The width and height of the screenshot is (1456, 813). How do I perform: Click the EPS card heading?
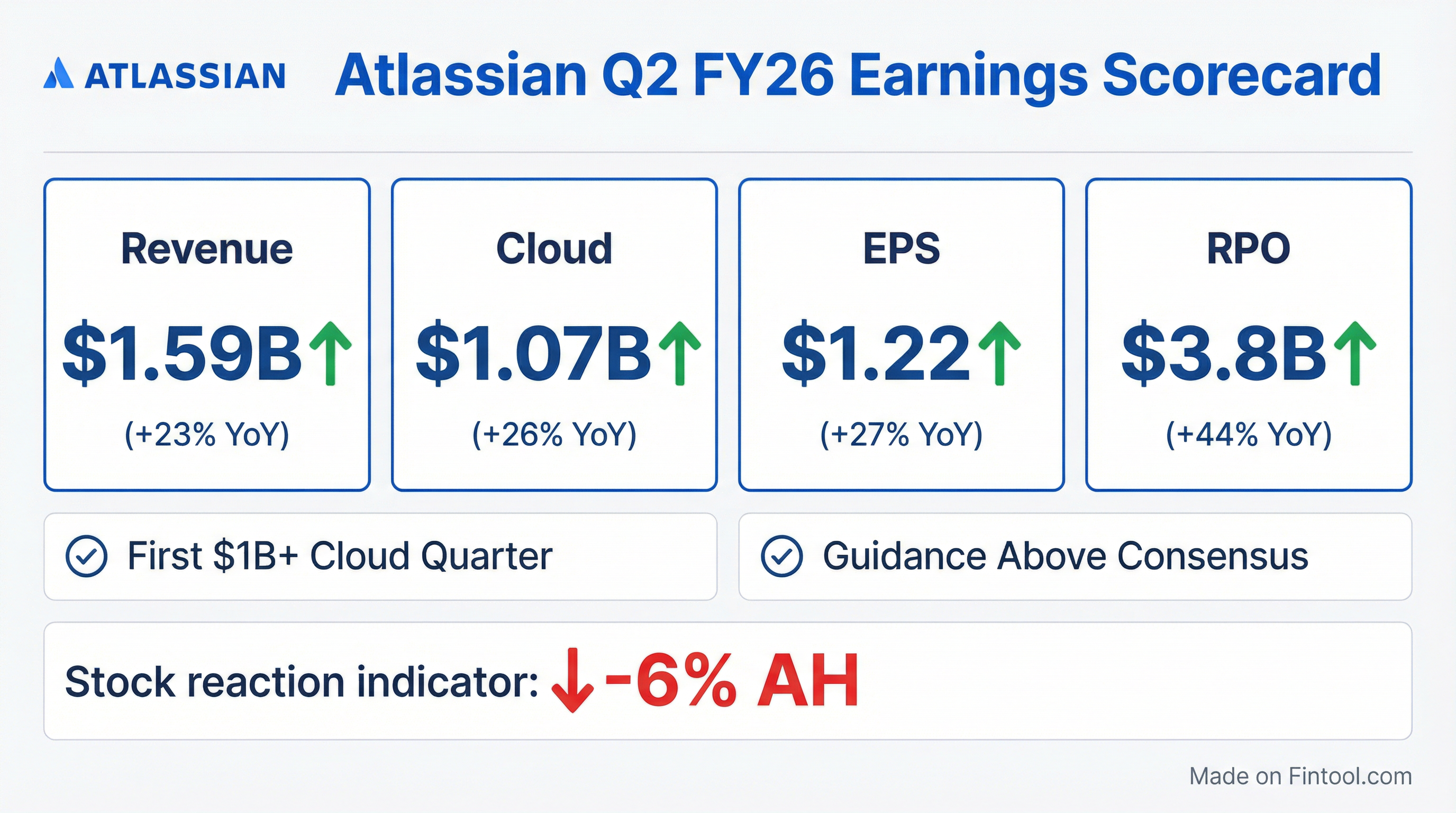pyautogui.click(x=901, y=249)
